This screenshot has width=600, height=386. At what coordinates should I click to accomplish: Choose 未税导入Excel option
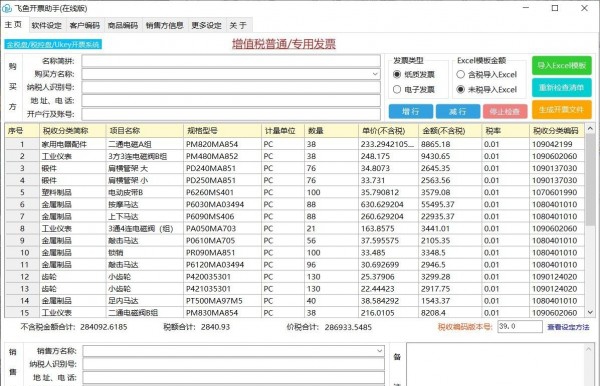click(461, 90)
